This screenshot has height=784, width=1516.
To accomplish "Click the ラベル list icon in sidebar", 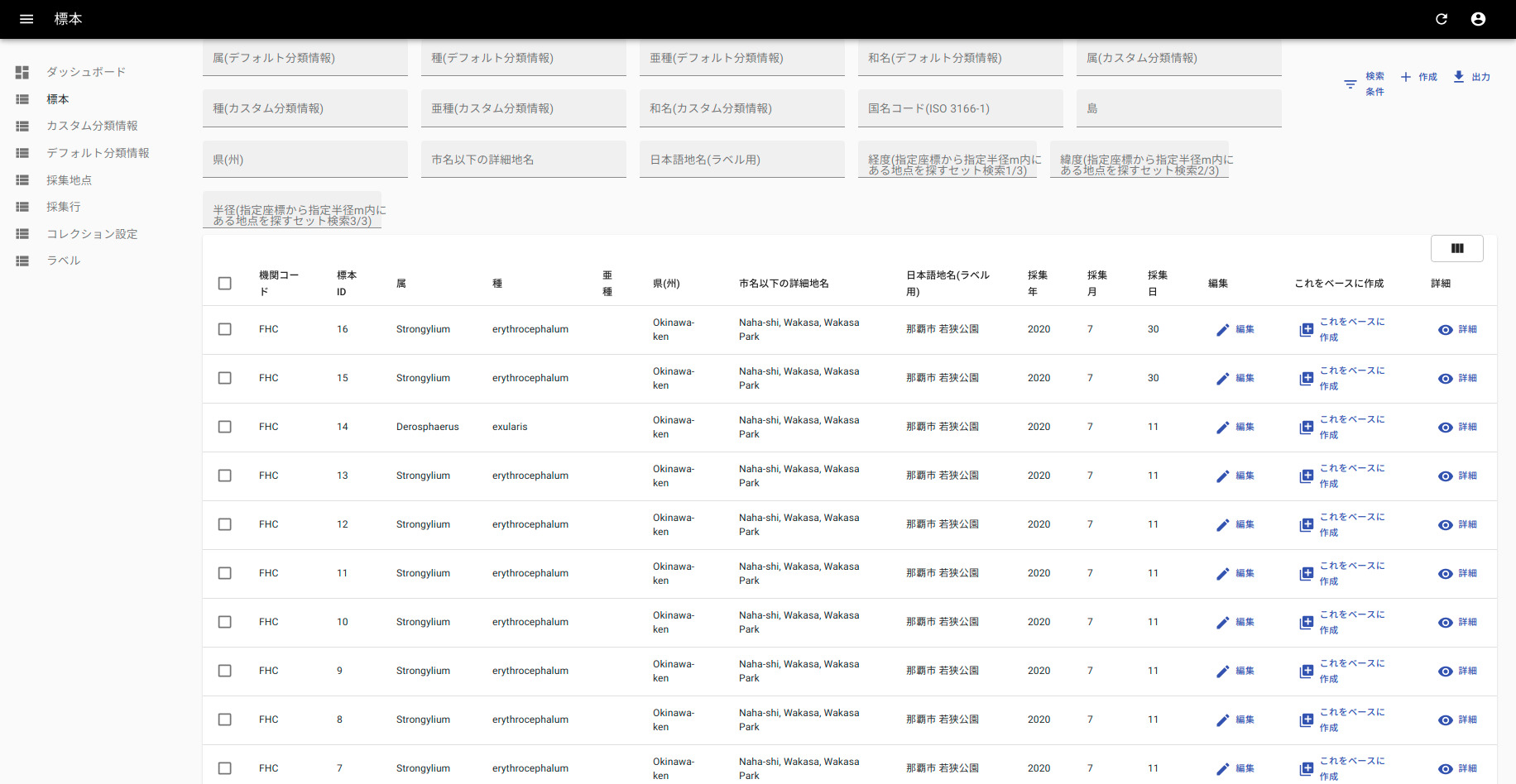I will coord(22,261).
